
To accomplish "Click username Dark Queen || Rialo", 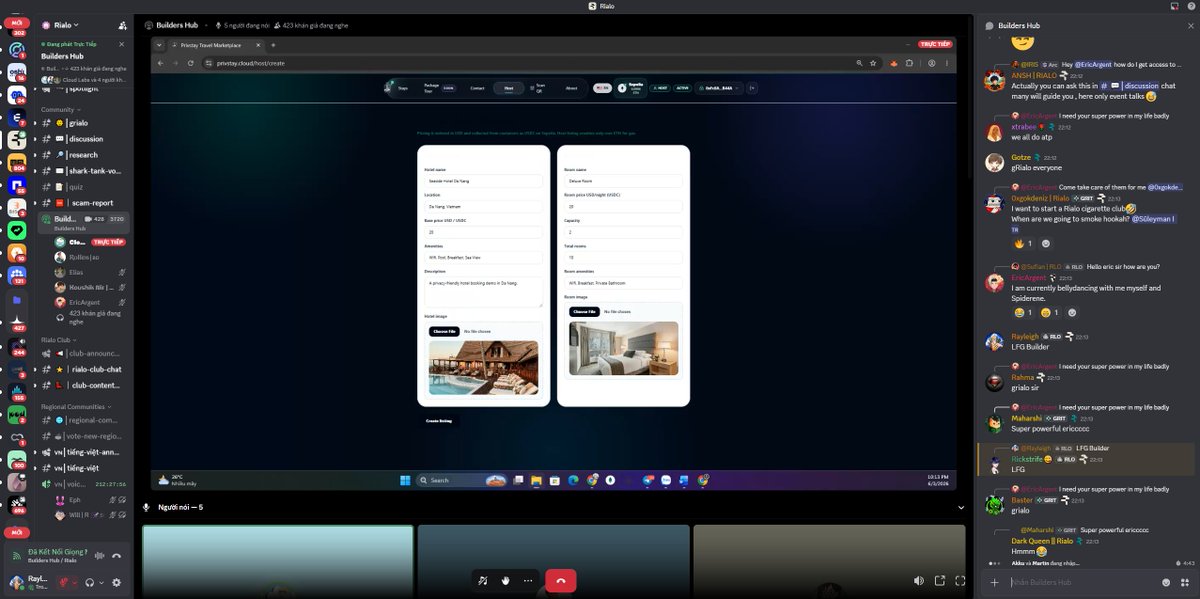I will click(1043, 541).
